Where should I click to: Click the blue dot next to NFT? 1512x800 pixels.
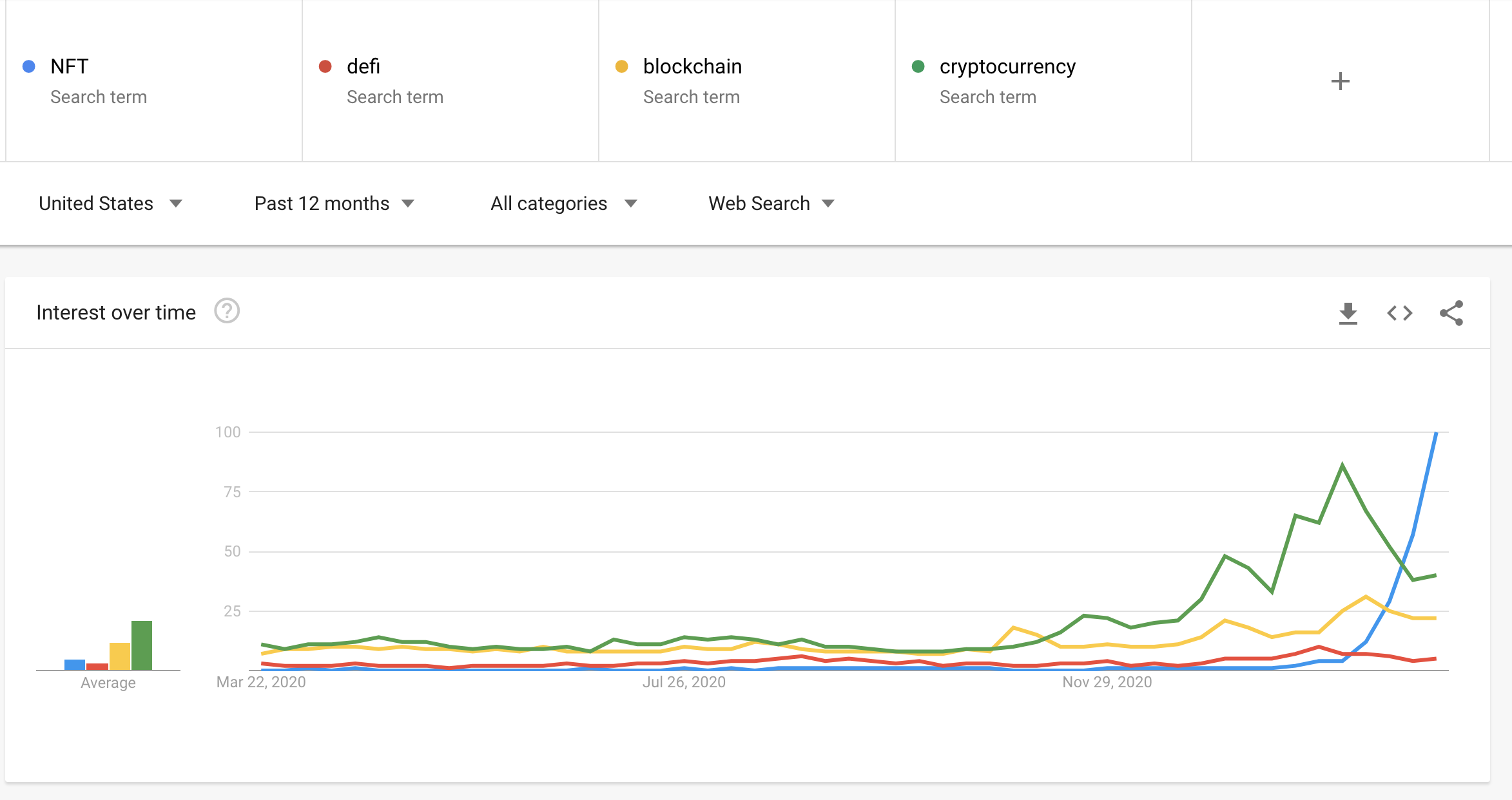pos(29,66)
